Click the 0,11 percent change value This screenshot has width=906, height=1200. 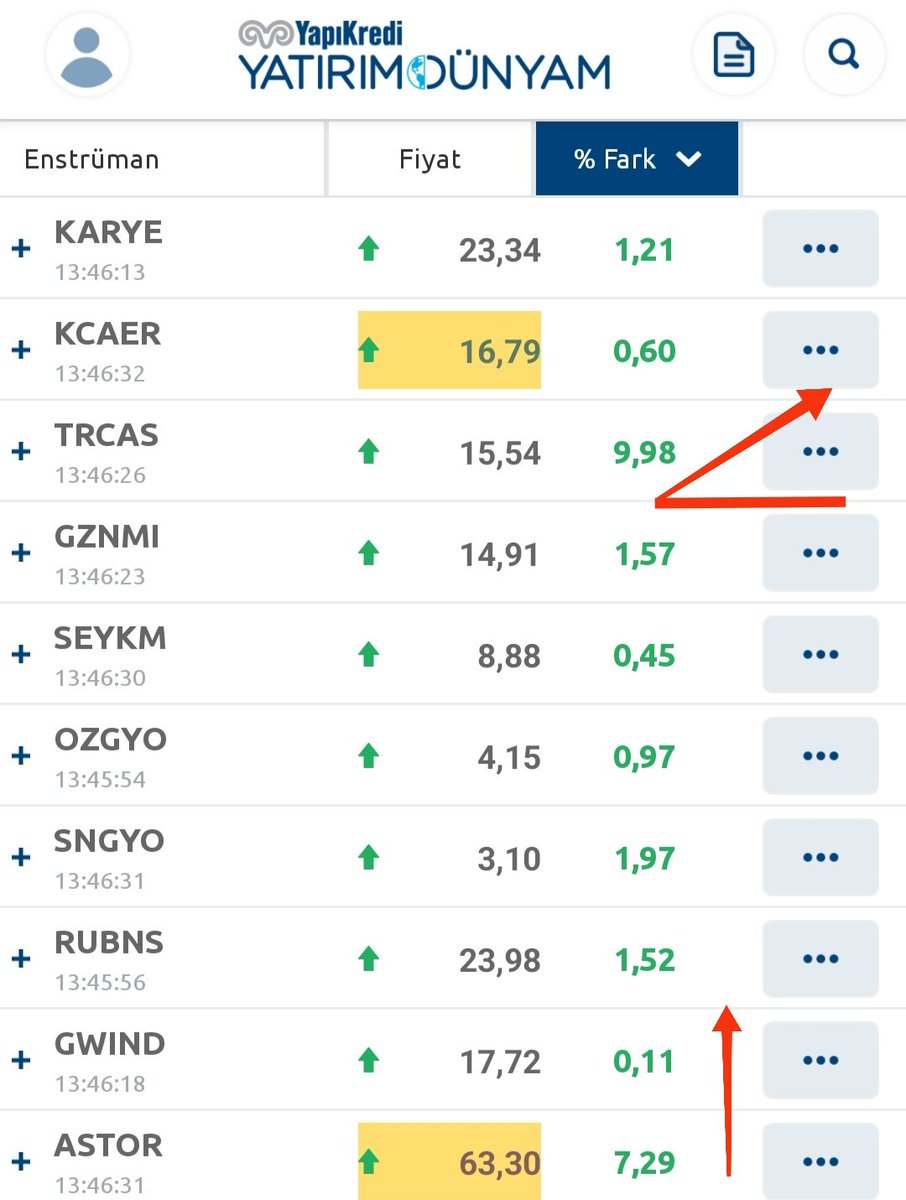[x=644, y=1062]
